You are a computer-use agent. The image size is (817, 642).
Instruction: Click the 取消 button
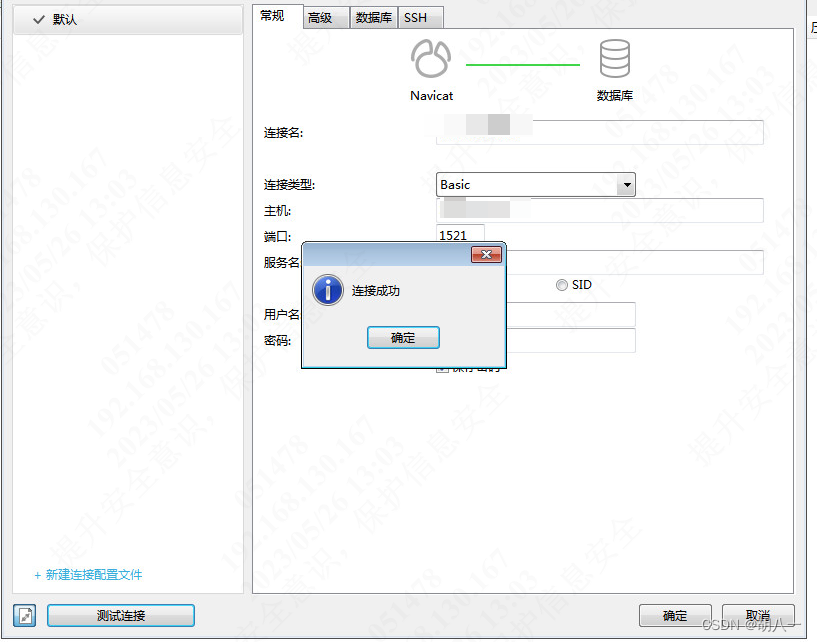click(758, 615)
